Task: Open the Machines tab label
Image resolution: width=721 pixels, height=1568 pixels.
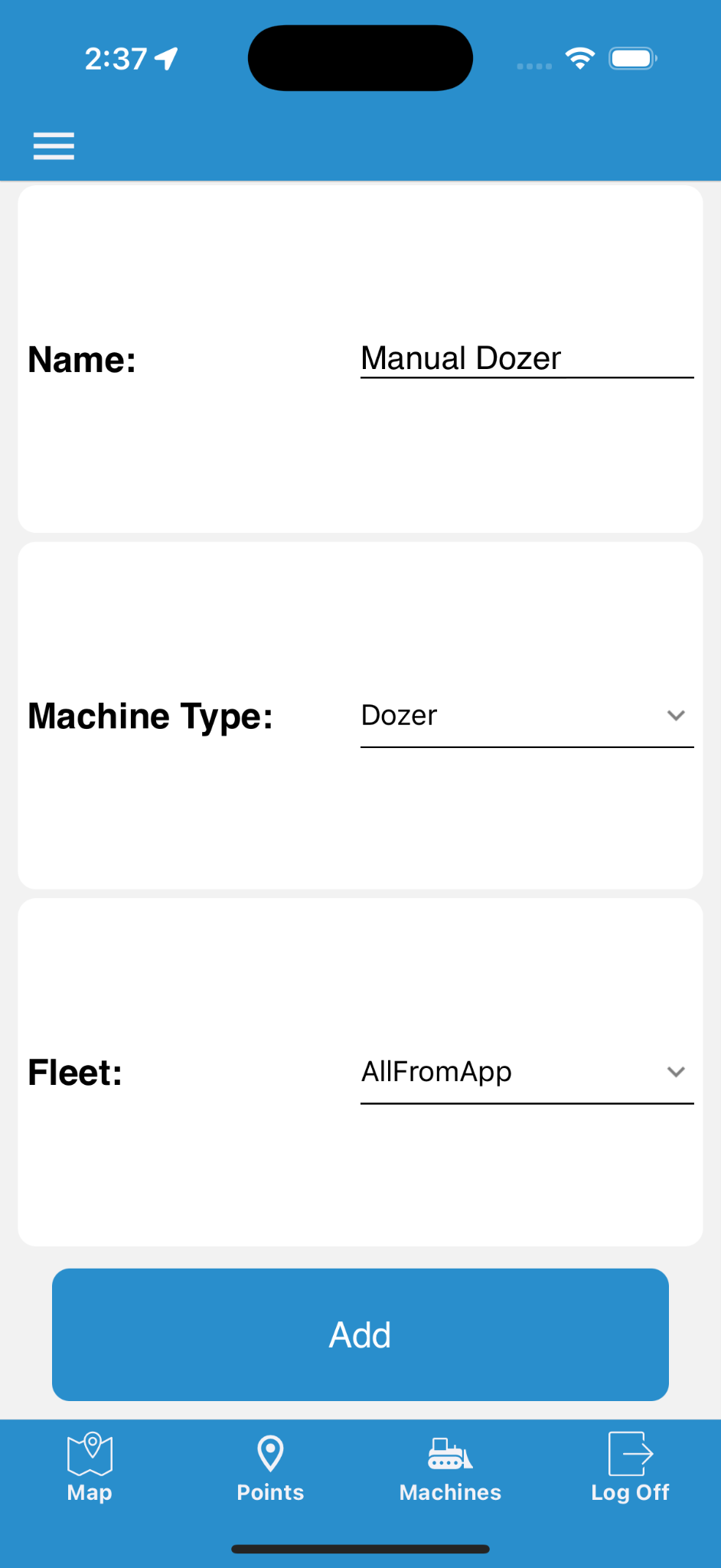Action: pyautogui.click(x=450, y=1492)
